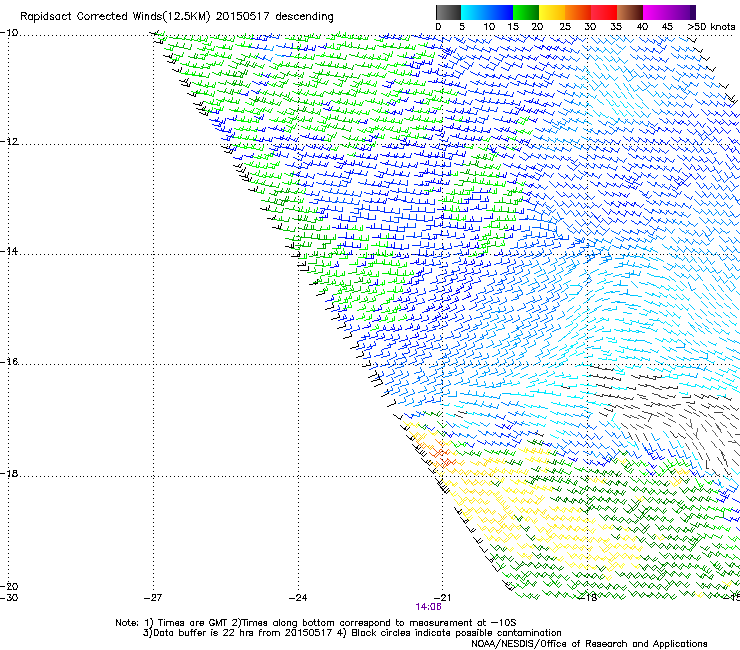Click the 'Note: 1) Times are GMT' line
This screenshot has height=650, width=740.
point(316,623)
